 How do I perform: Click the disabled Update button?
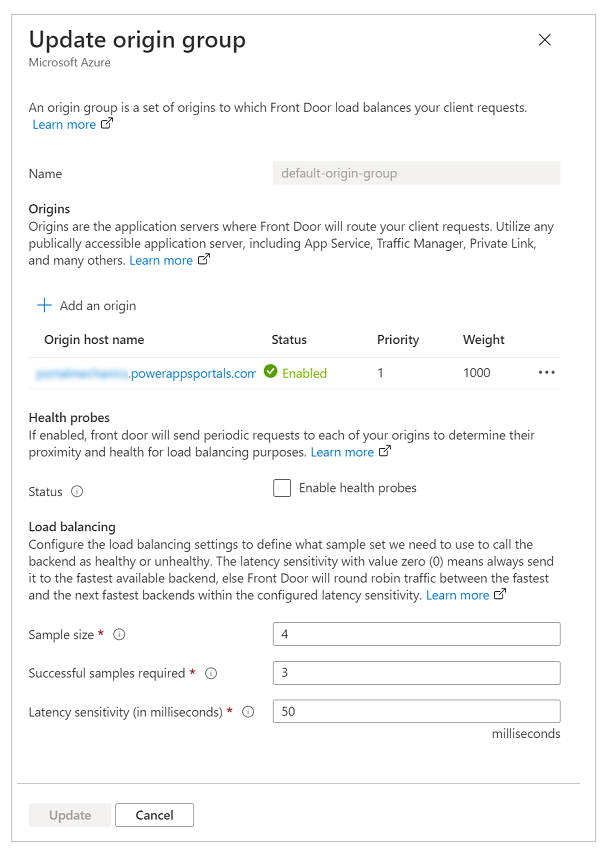click(69, 814)
